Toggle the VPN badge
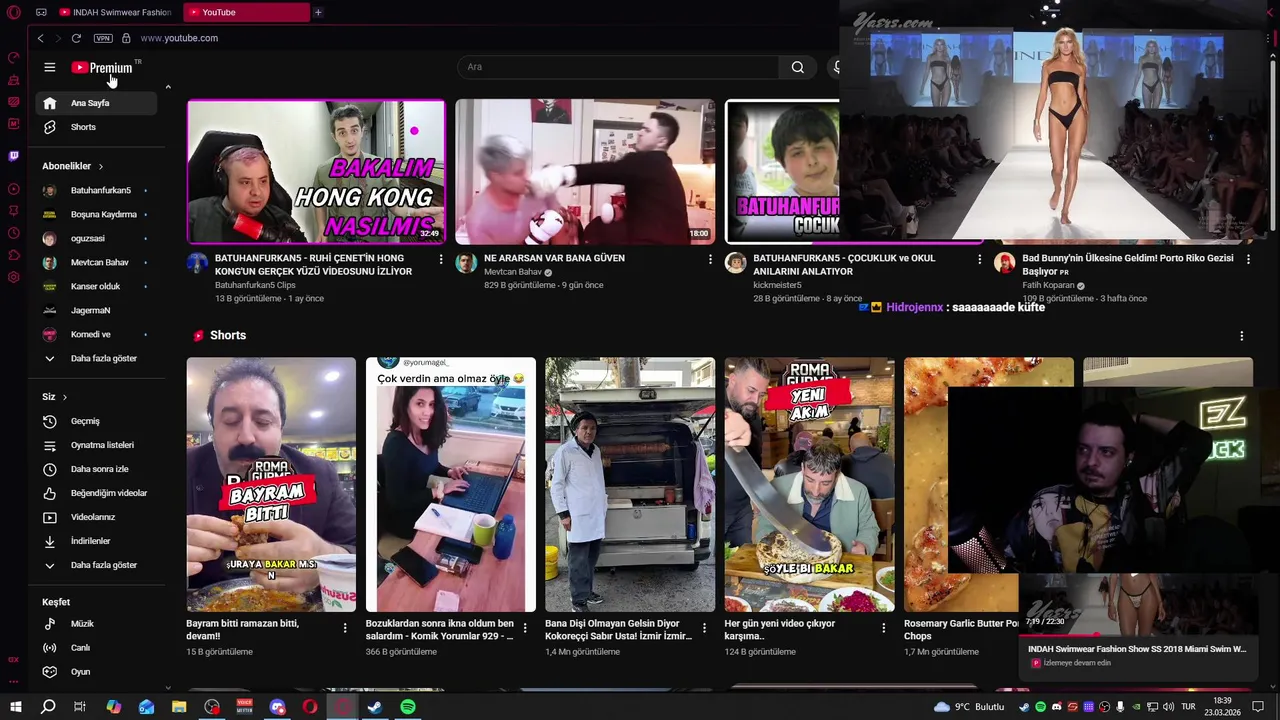This screenshot has height=720, width=1280. [x=103, y=38]
